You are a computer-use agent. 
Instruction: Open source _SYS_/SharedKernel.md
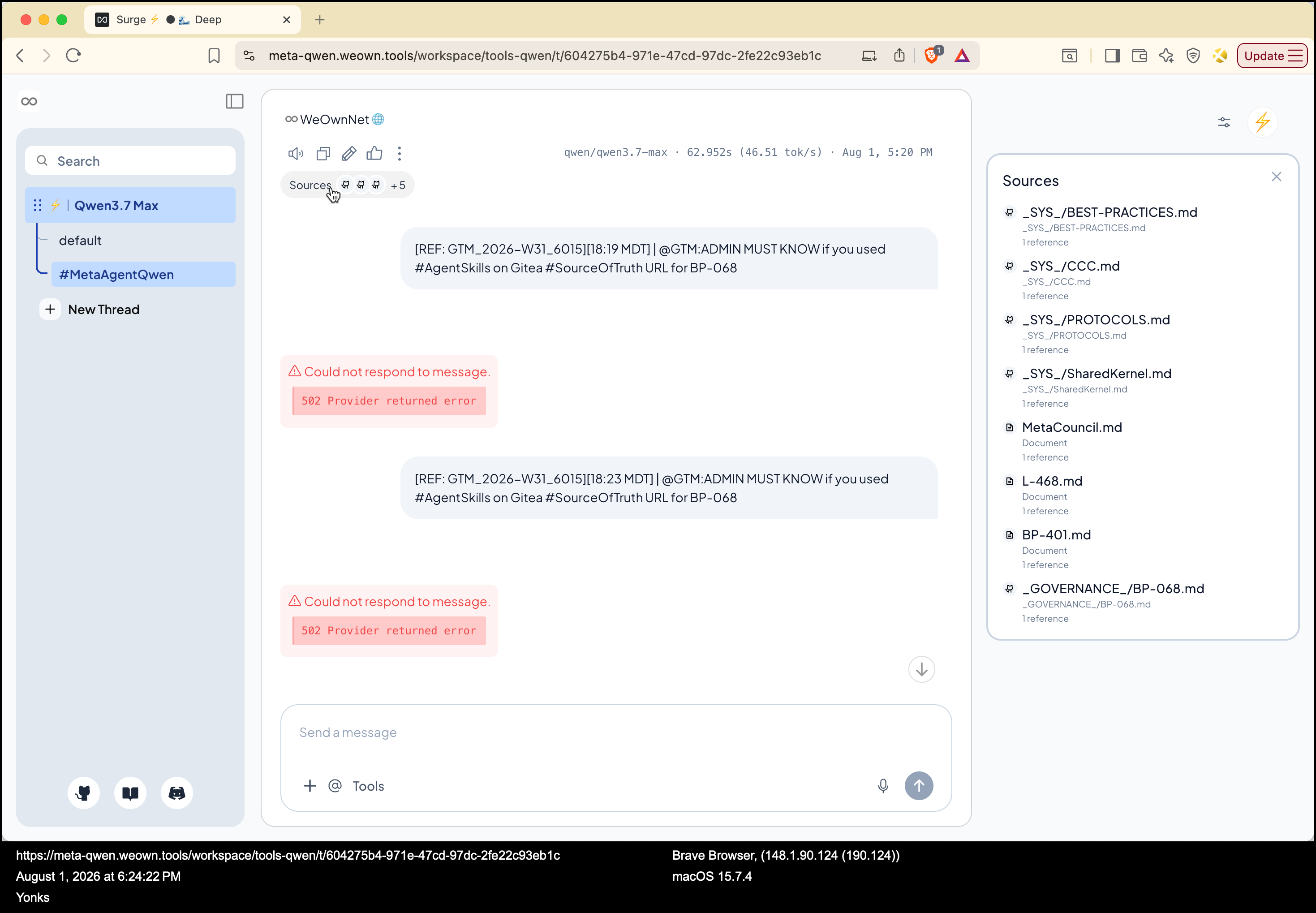1097,374
